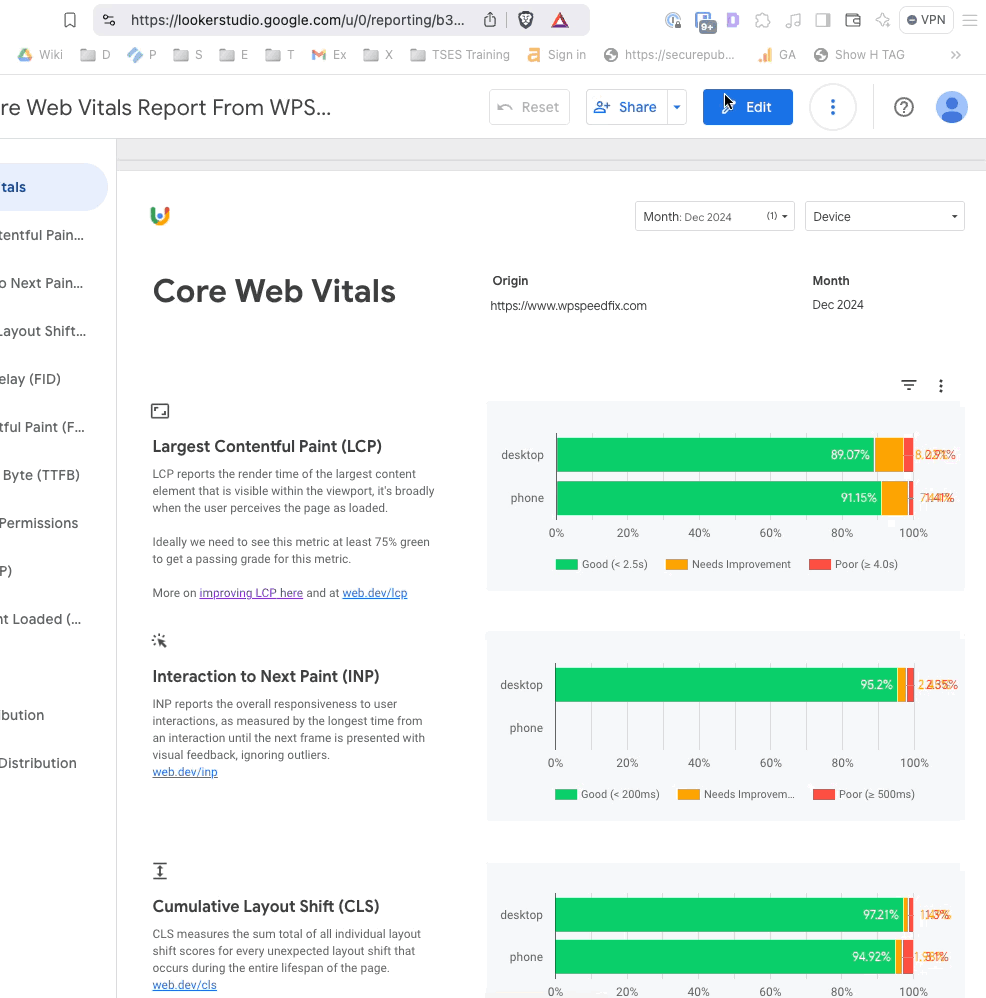Click the LCP screen frame icon

coord(160,411)
